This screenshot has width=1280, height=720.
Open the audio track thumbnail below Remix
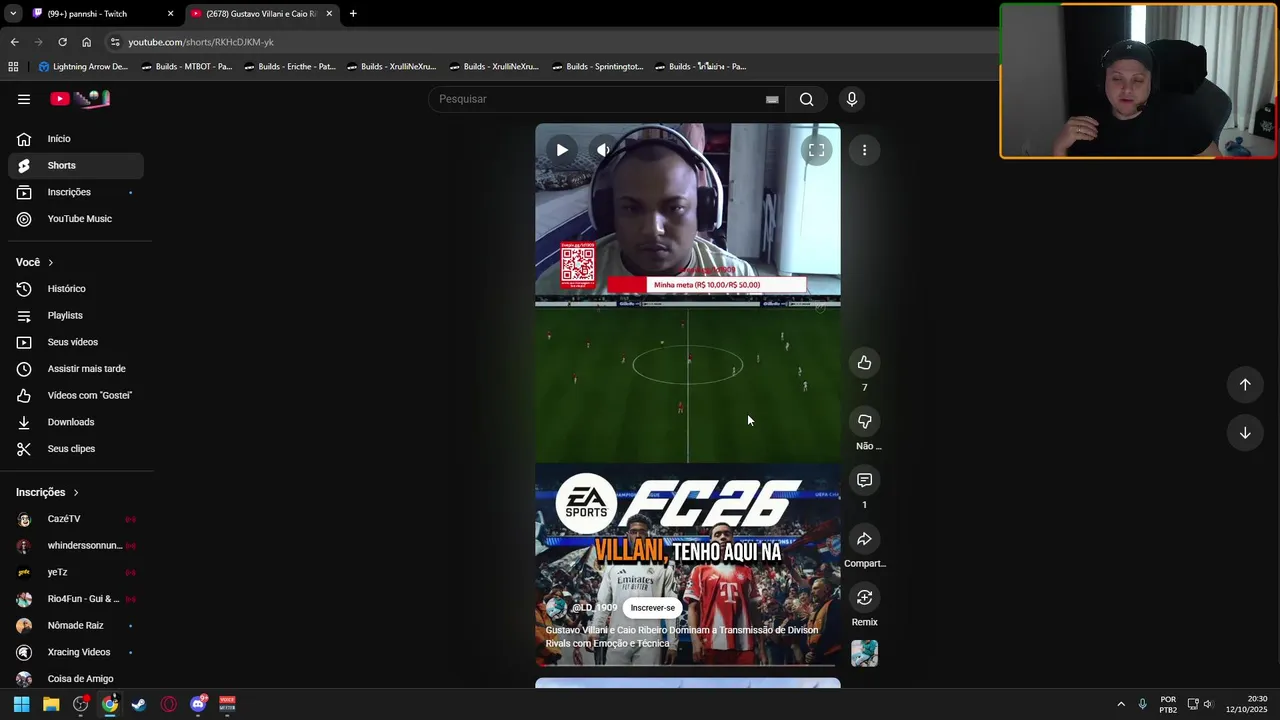865,654
